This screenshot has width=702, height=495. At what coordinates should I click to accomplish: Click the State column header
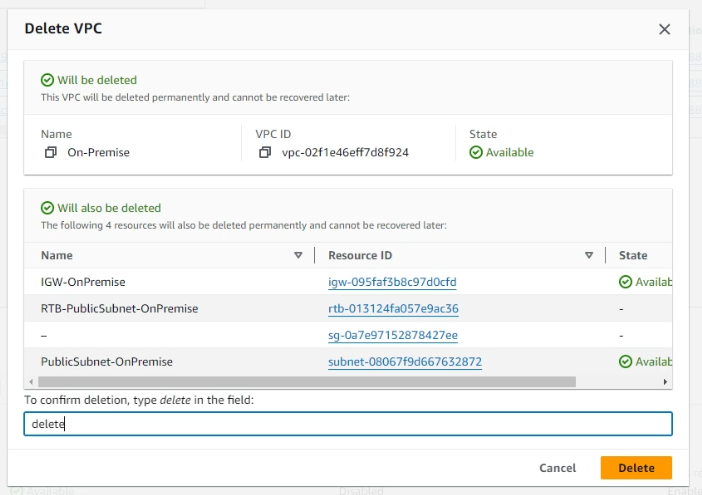(x=632, y=256)
